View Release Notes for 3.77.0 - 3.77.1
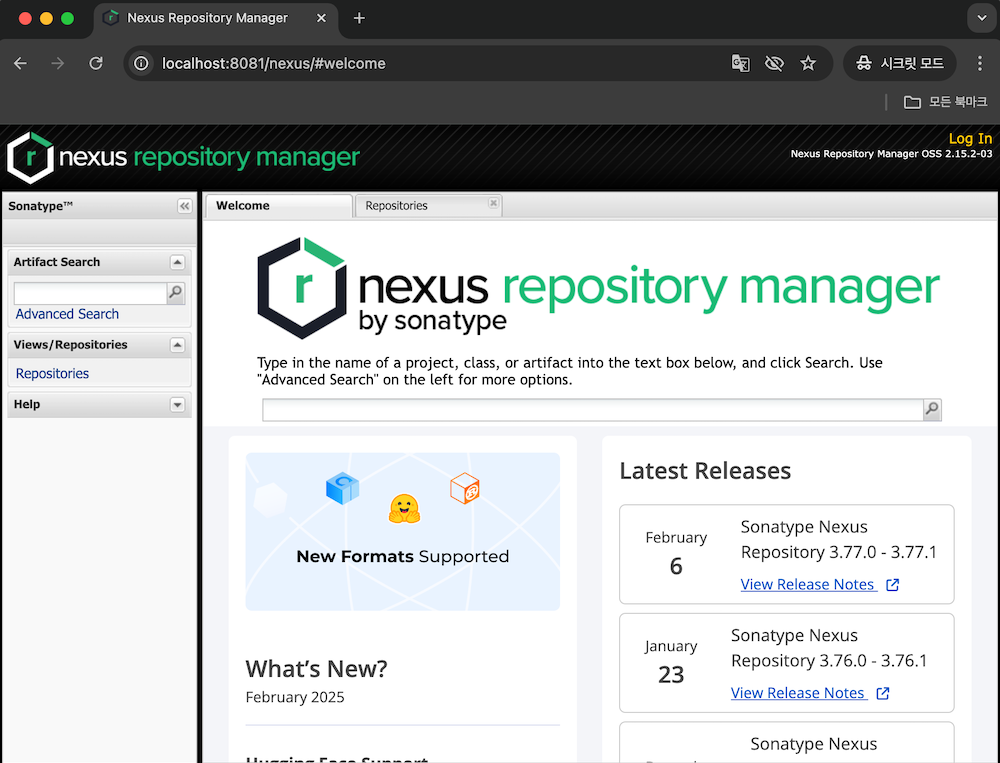Image resolution: width=1000 pixels, height=763 pixels. [x=808, y=584]
